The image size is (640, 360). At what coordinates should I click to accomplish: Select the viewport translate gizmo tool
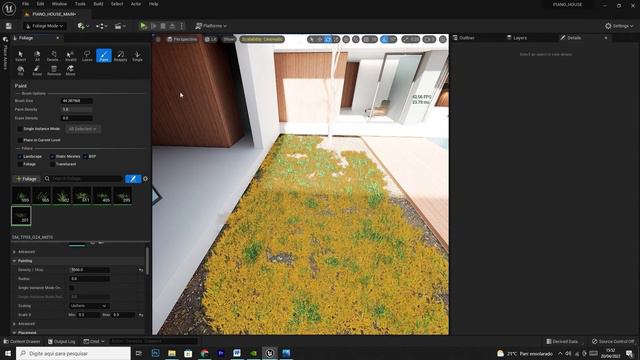[x=320, y=39]
